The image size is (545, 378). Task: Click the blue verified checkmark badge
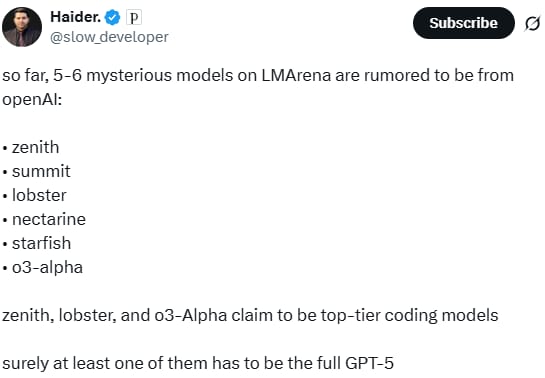coord(112,17)
